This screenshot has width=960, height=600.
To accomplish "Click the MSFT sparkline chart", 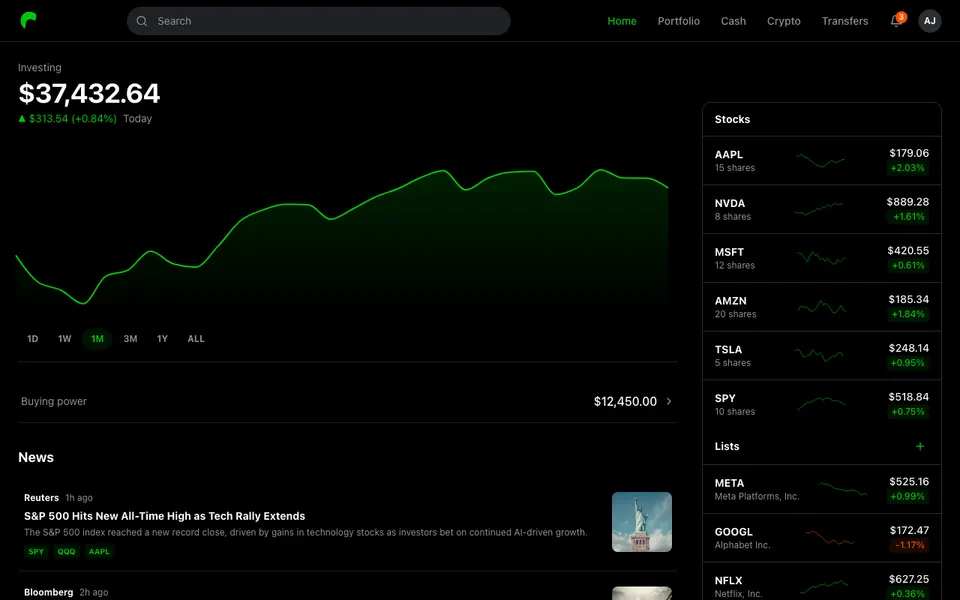I will [x=820, y=258].
